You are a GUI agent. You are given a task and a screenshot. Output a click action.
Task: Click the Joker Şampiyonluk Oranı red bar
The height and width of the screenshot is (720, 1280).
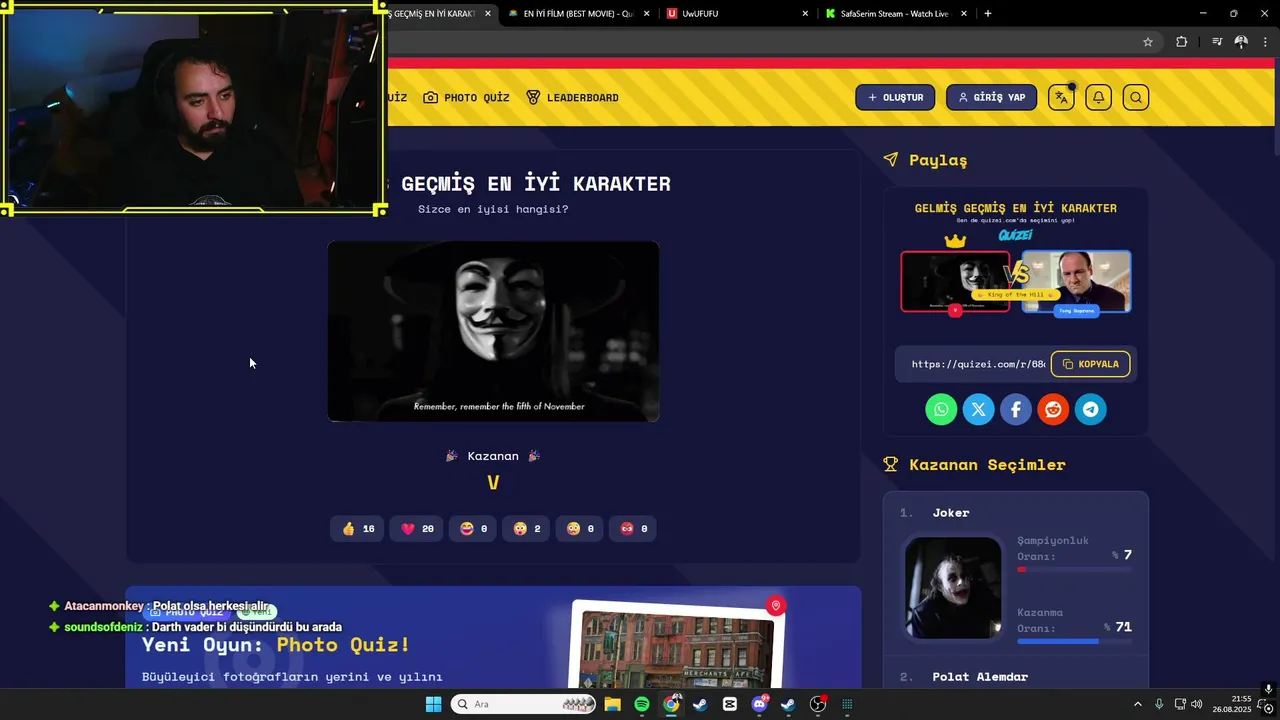(x=1074, y=569)
